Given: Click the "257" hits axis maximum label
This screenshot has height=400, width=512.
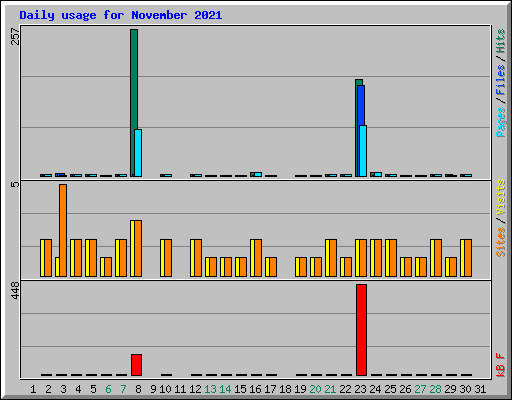Looking at the screenshot, I should pyautogui.click(x=15, y=37).
